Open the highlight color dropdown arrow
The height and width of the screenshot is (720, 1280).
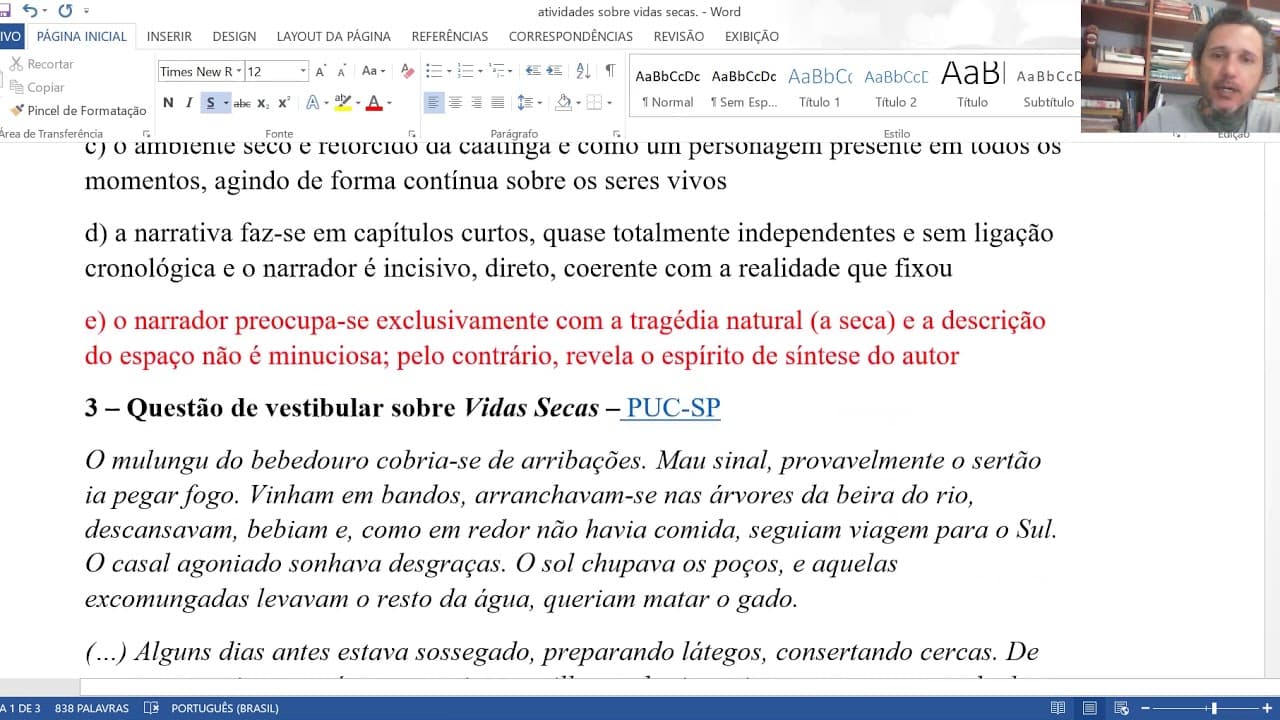coord(358,103)
